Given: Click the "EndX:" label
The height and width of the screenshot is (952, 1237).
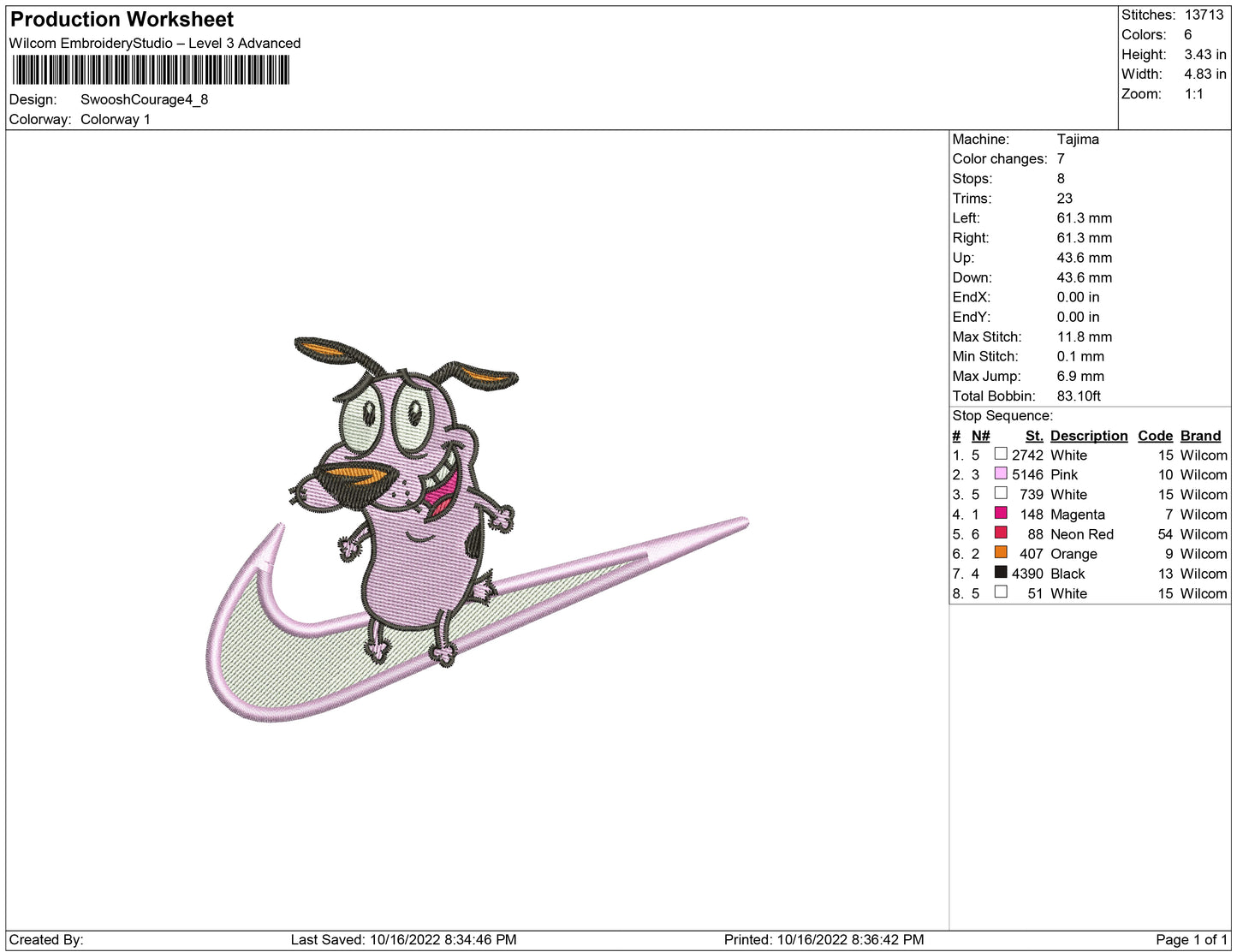Looking at the screenshot, I should 972,297.
